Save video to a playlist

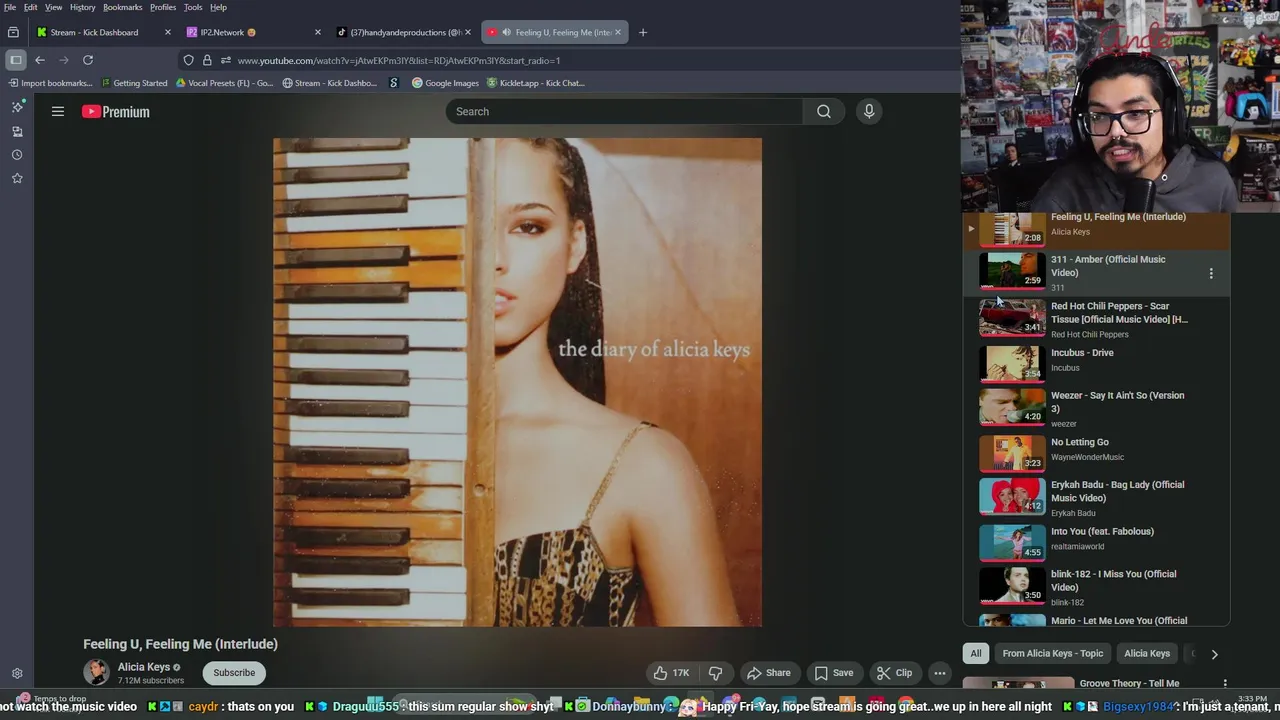tap(834, 673)
